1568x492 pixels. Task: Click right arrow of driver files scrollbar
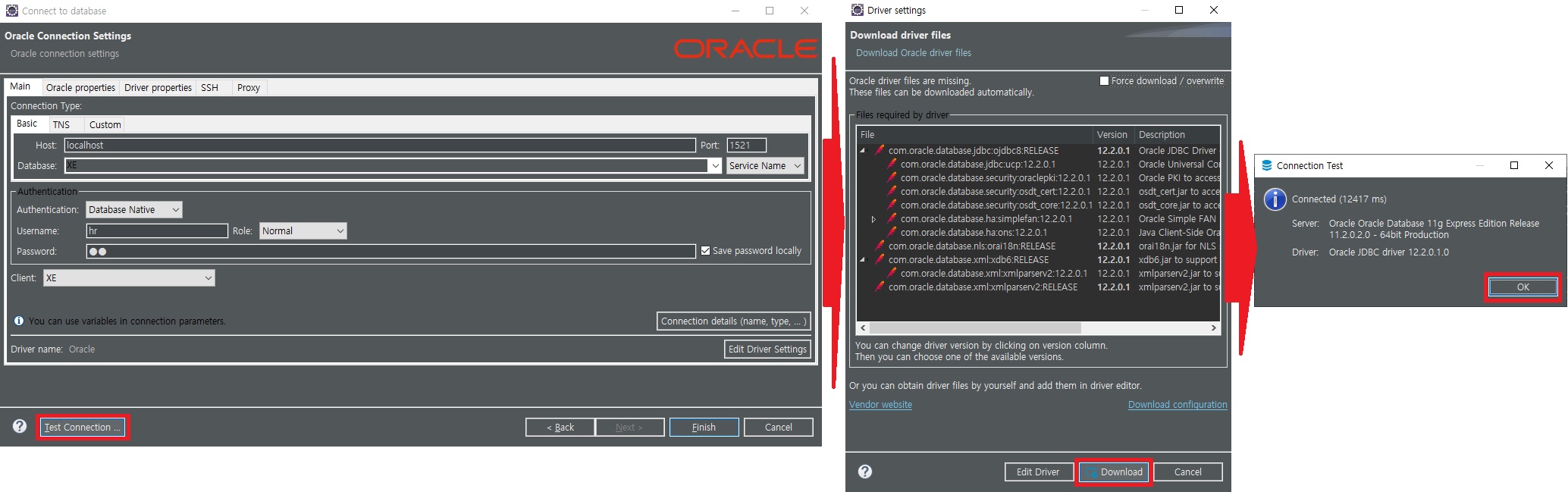click(1213, 327)
